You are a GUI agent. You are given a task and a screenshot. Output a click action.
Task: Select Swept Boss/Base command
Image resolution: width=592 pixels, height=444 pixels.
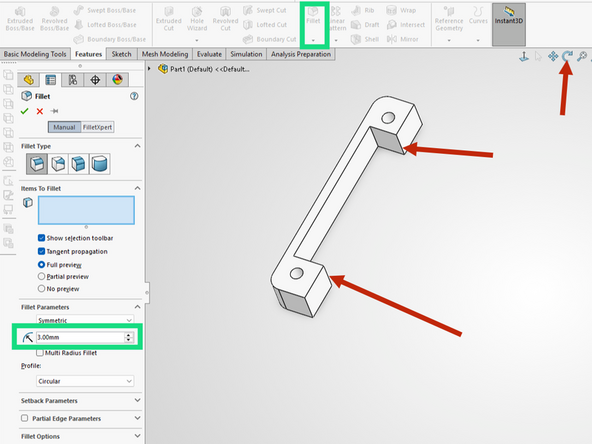[x=105, y=10]
